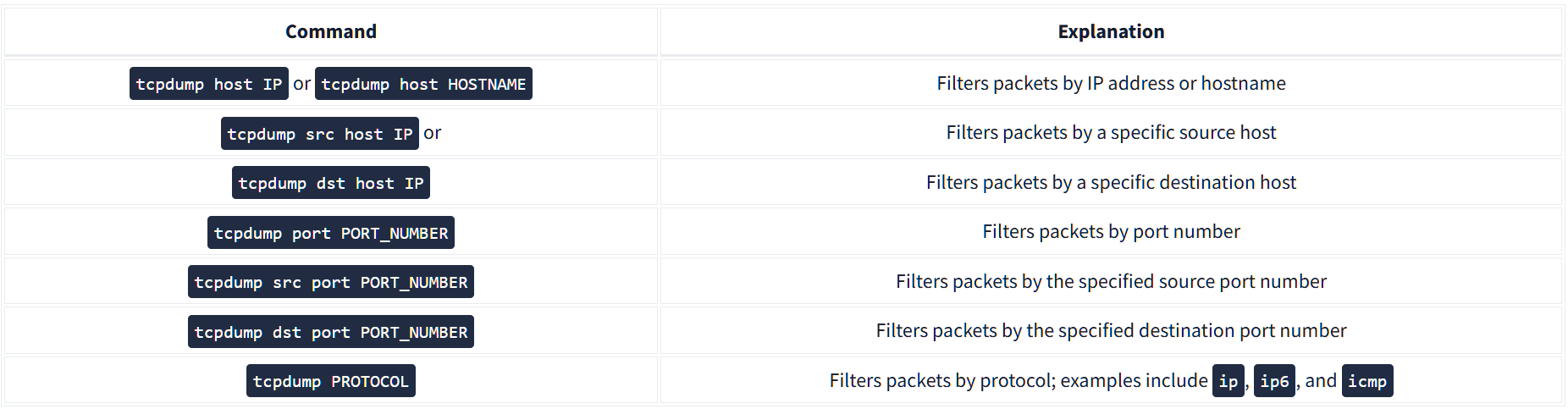Screen dimensions: 1568x409
Task: Click the 'IP address or hostname' explanation text
Action: [x=1185, y=83]
